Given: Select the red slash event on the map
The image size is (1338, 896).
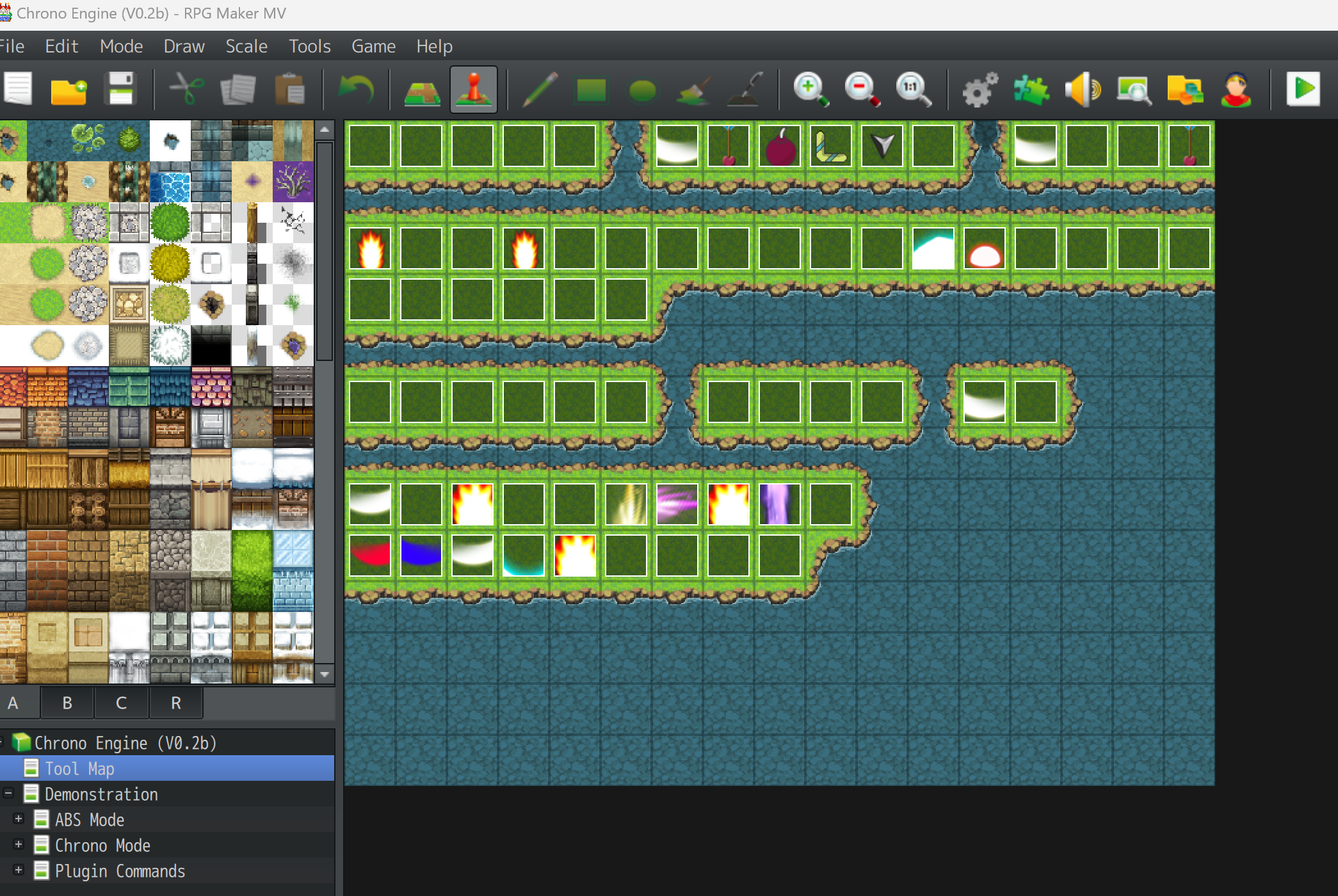Looking at the screenshot, I should pos(370,556).
